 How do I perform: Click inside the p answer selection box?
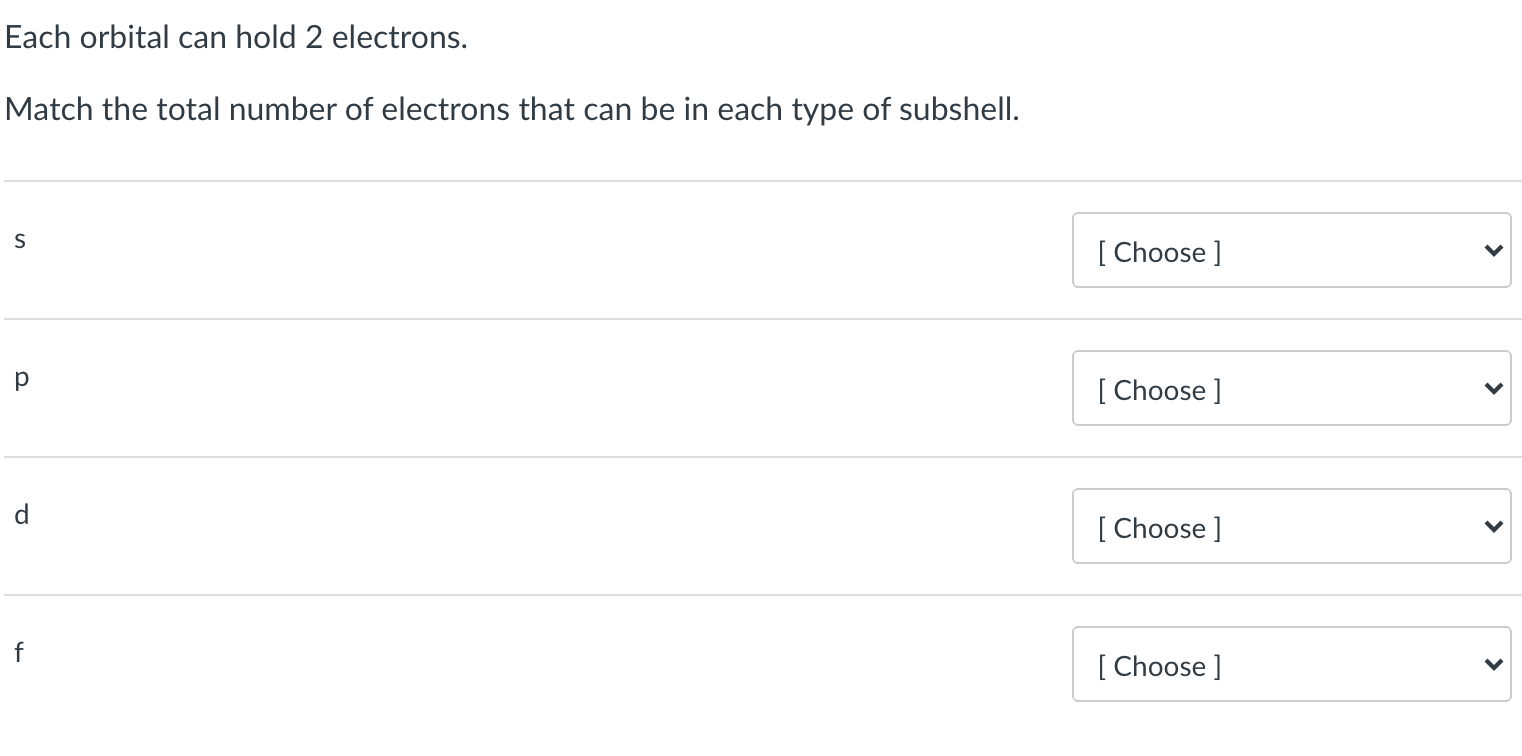pos(1250,390)
